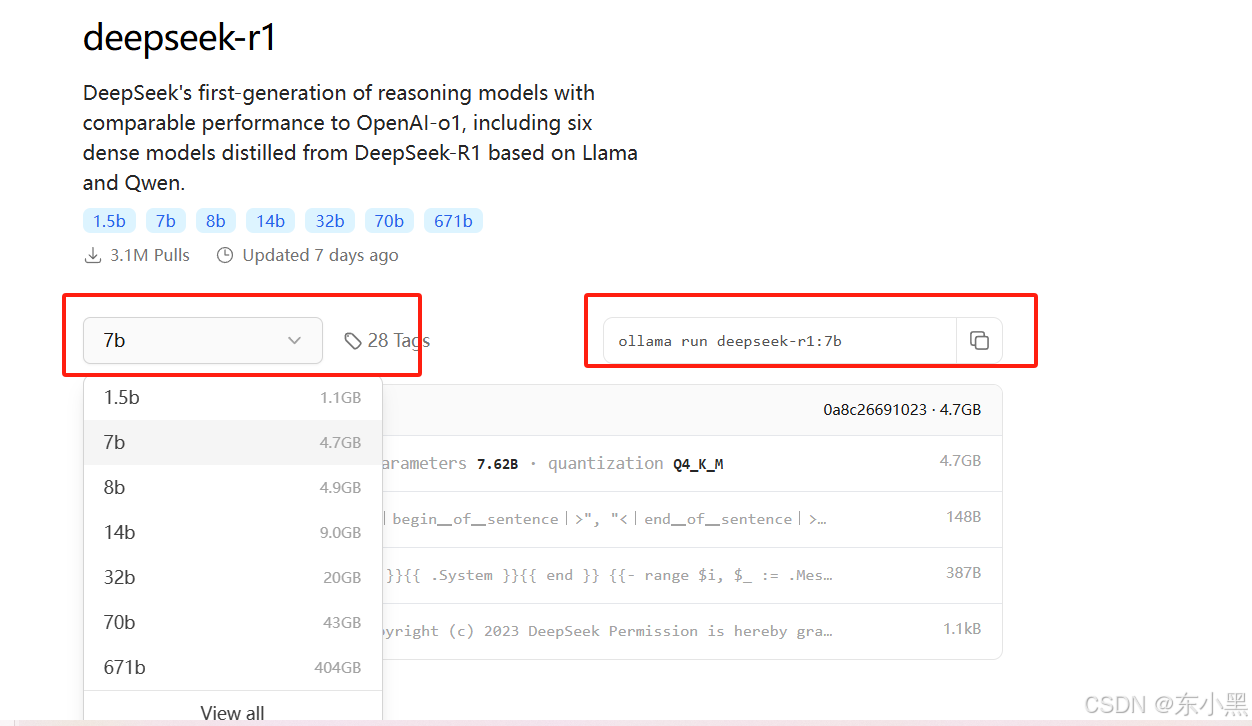Open the parameters 7.62B quantization Q4_K_M row

tap(692, 463)
